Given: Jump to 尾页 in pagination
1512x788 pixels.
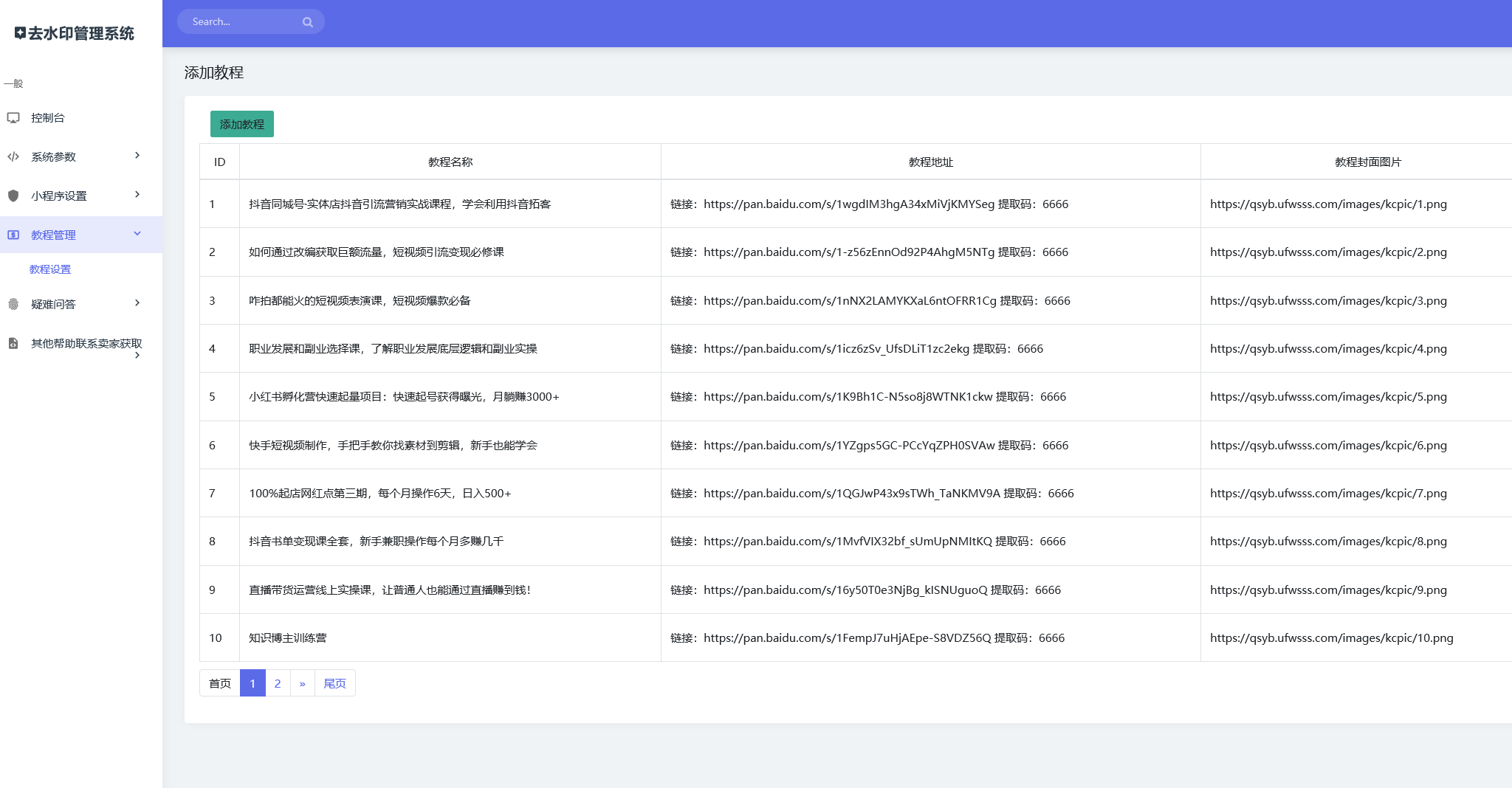Looking at the screenshot, I should pyautogui.click(x=335, y=683).
